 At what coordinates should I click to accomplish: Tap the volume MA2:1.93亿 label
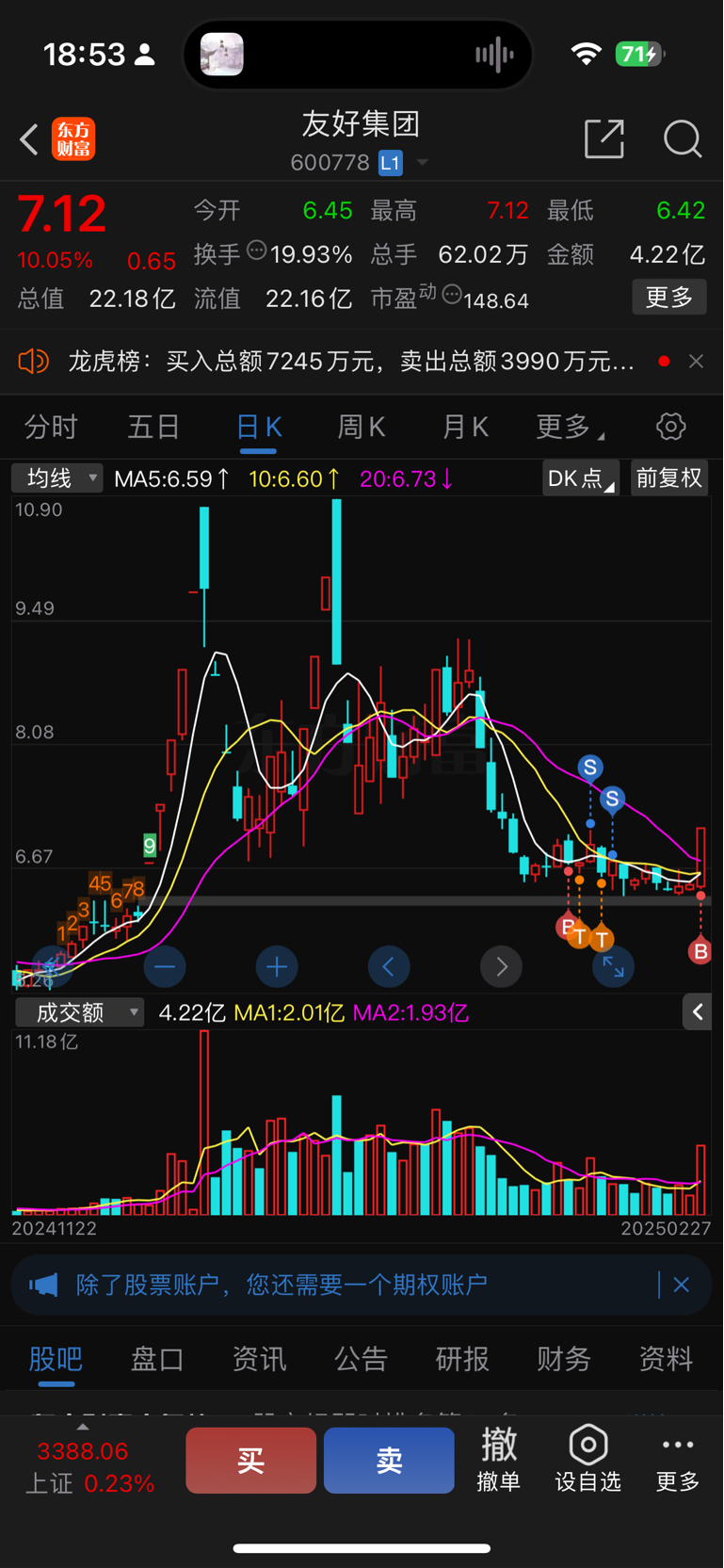410,1013
